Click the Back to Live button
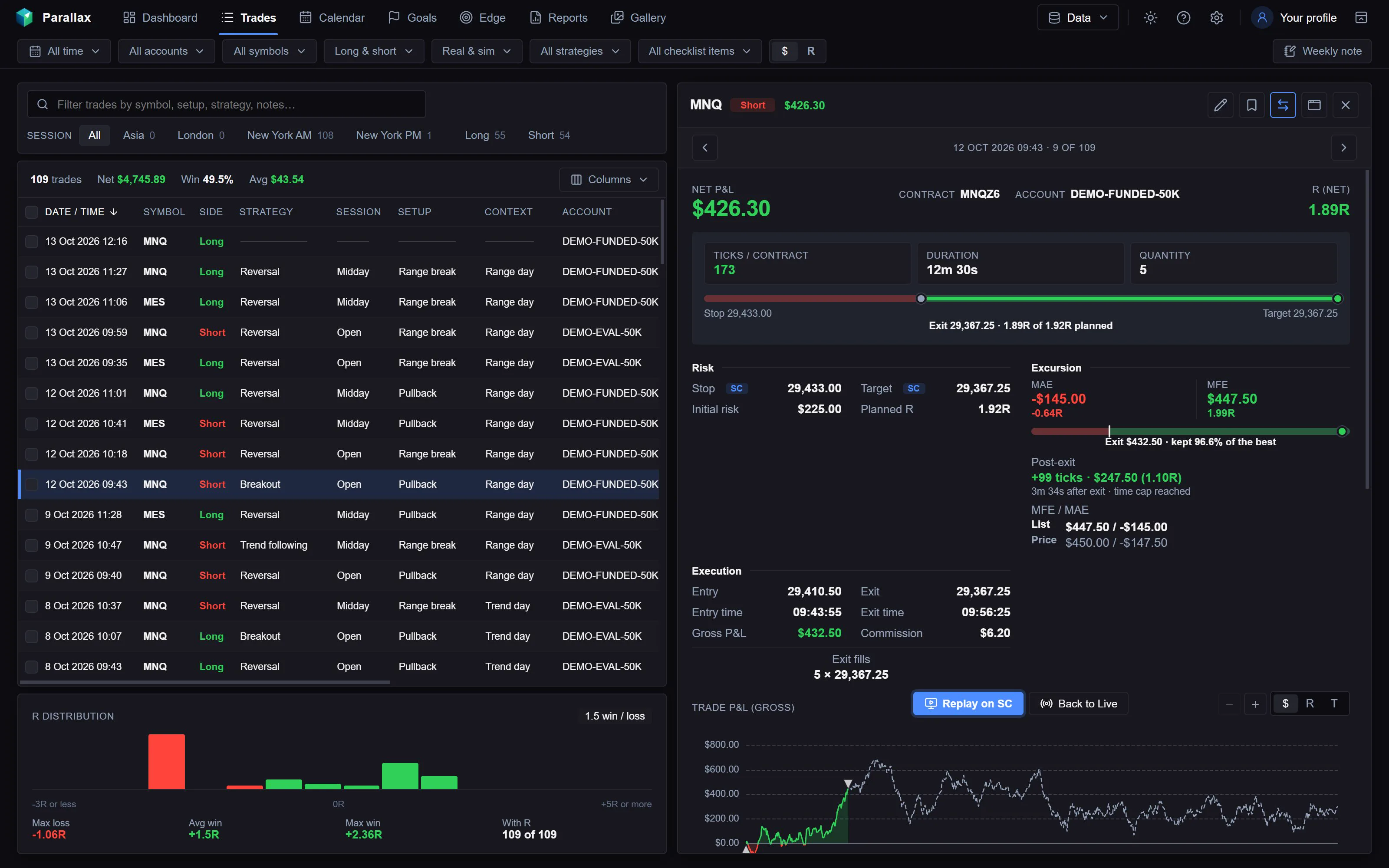 (1079, 704)
